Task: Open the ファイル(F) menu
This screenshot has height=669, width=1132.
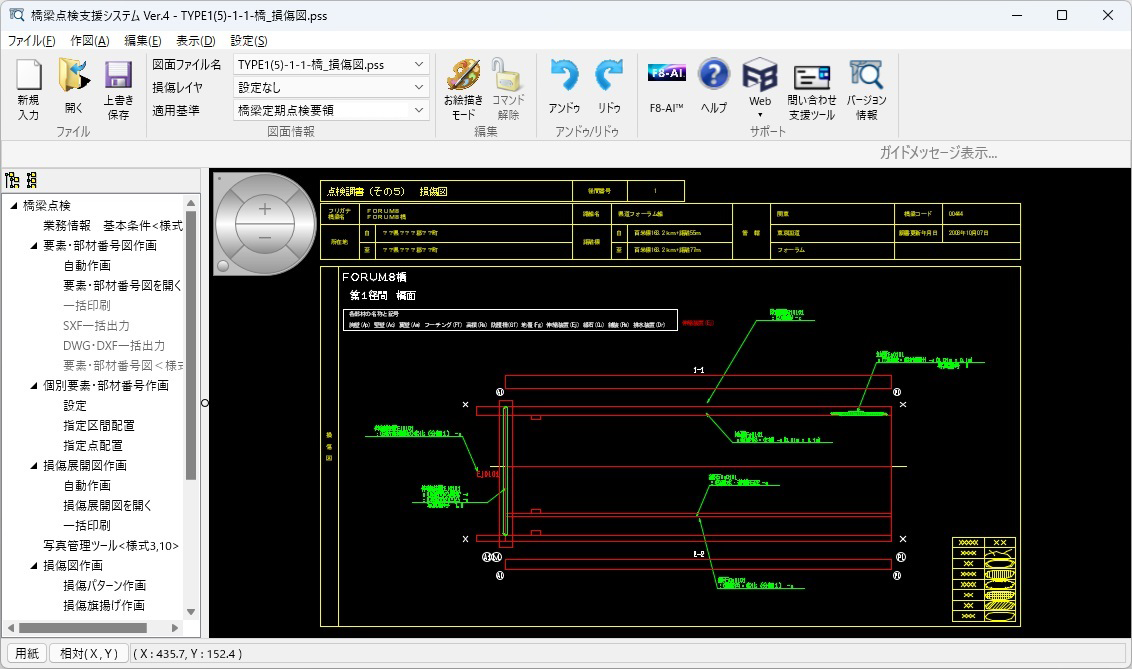Action: click(32, 41)
